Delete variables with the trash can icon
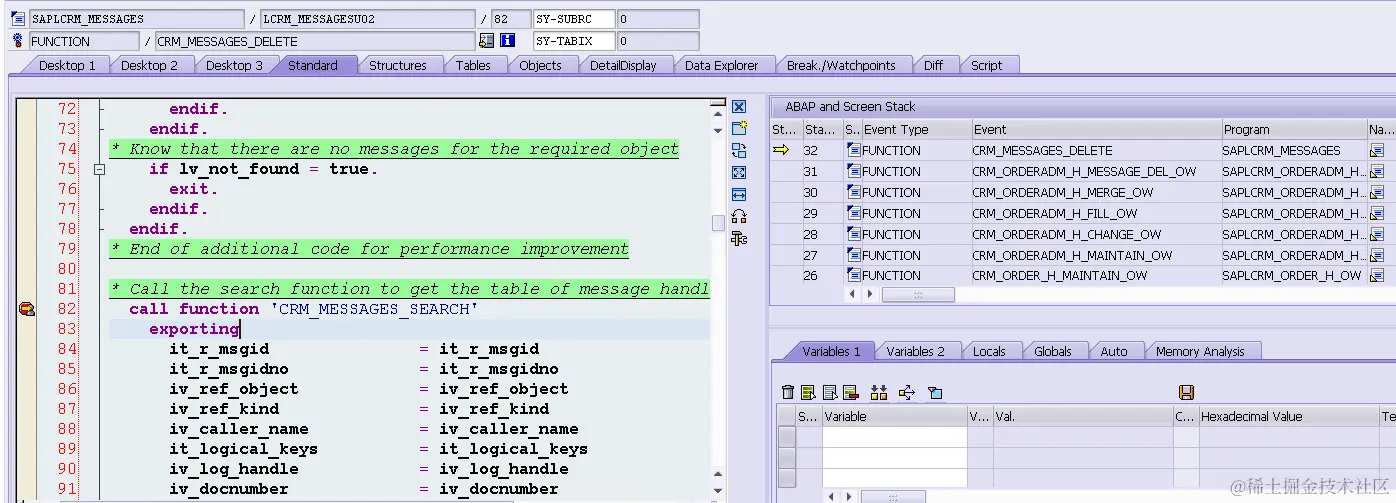This screenshot has width=1396, height=503. point(788,392)
